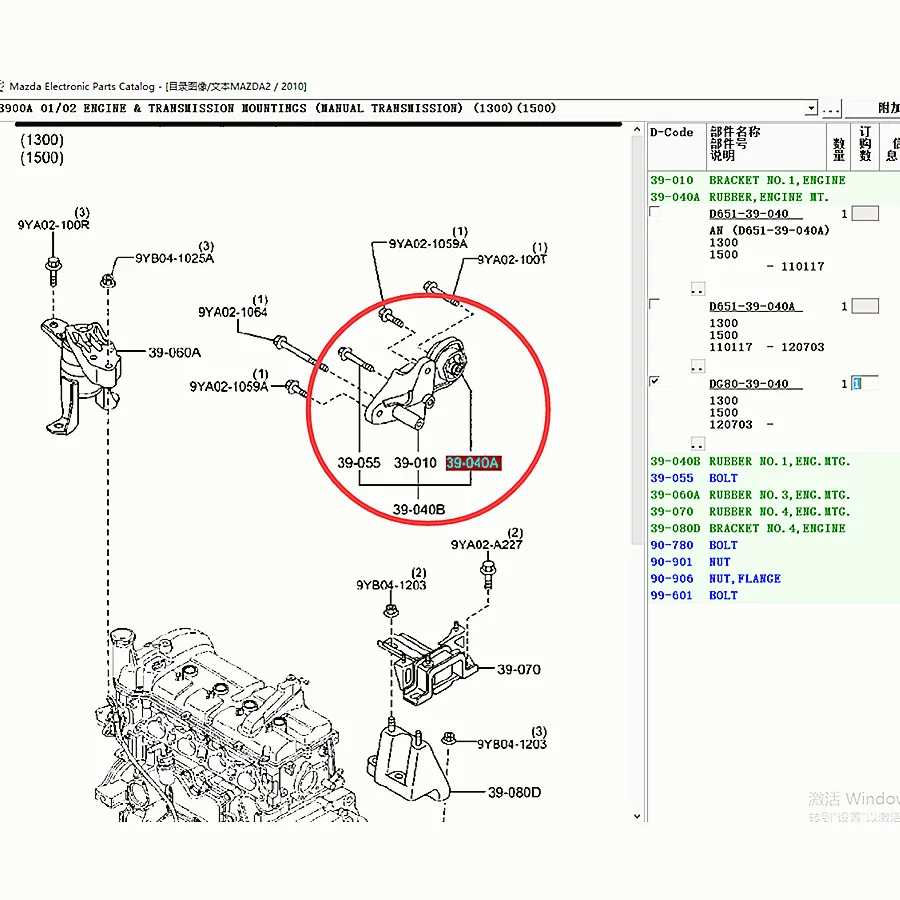The height and width of the screenshot is (900, 900).
Task: Click the ".." button under the D651-39-040 entry
Action: pyautogui.click(x=697, y=288)
